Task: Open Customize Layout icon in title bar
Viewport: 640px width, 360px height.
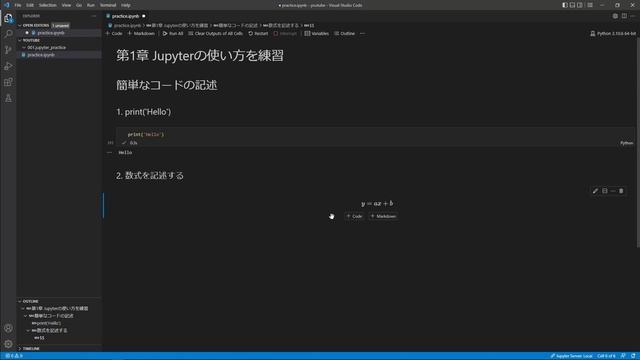Action: (590, 5)
